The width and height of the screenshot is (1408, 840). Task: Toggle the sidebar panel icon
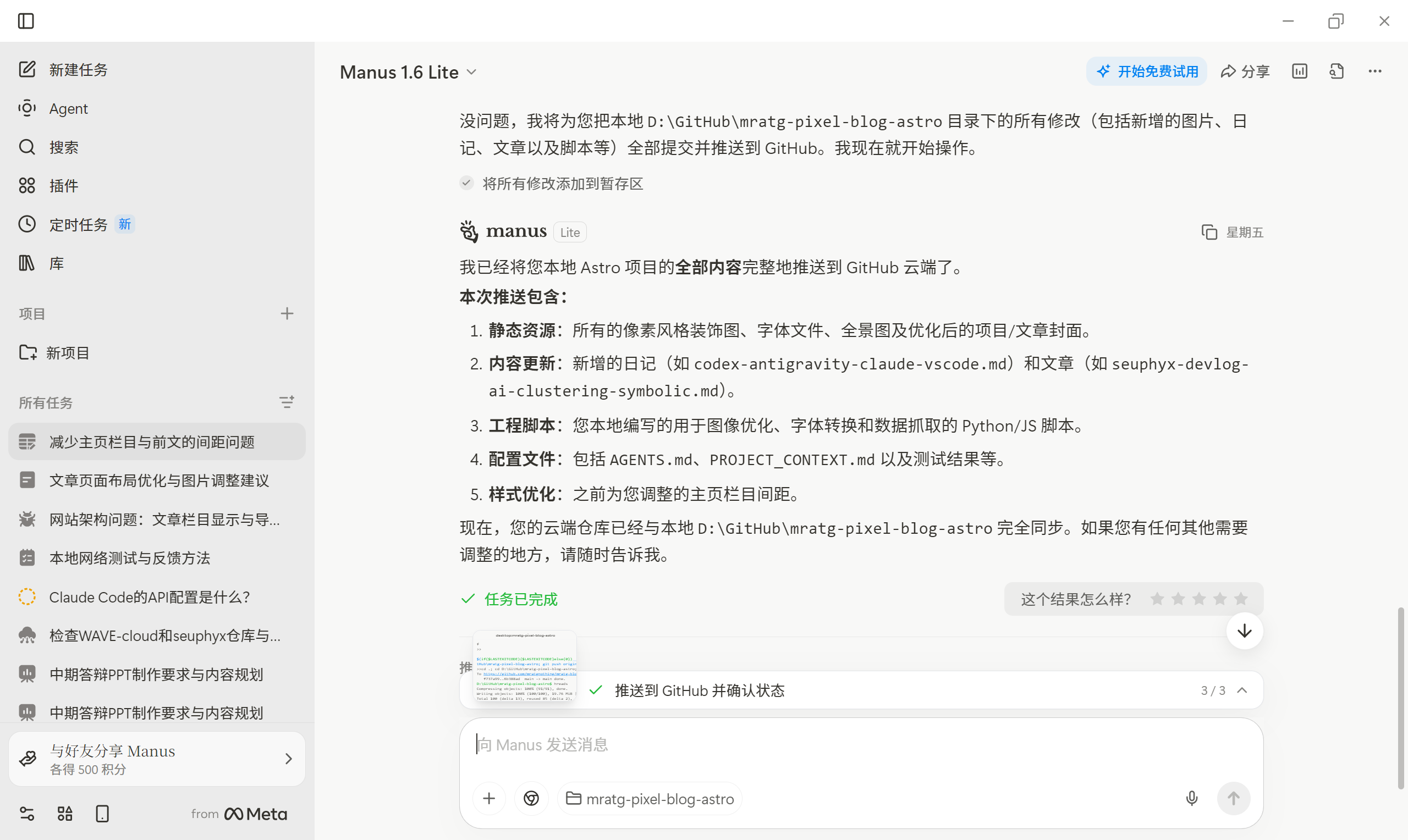click(x=26, y=21)
